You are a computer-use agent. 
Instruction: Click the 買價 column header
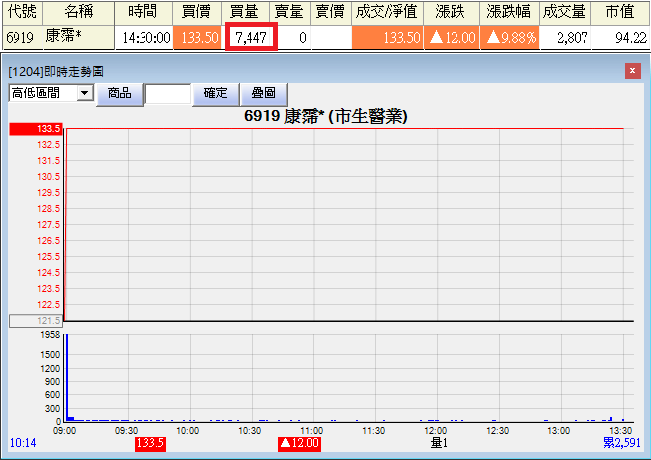click(x=196, y=12)
